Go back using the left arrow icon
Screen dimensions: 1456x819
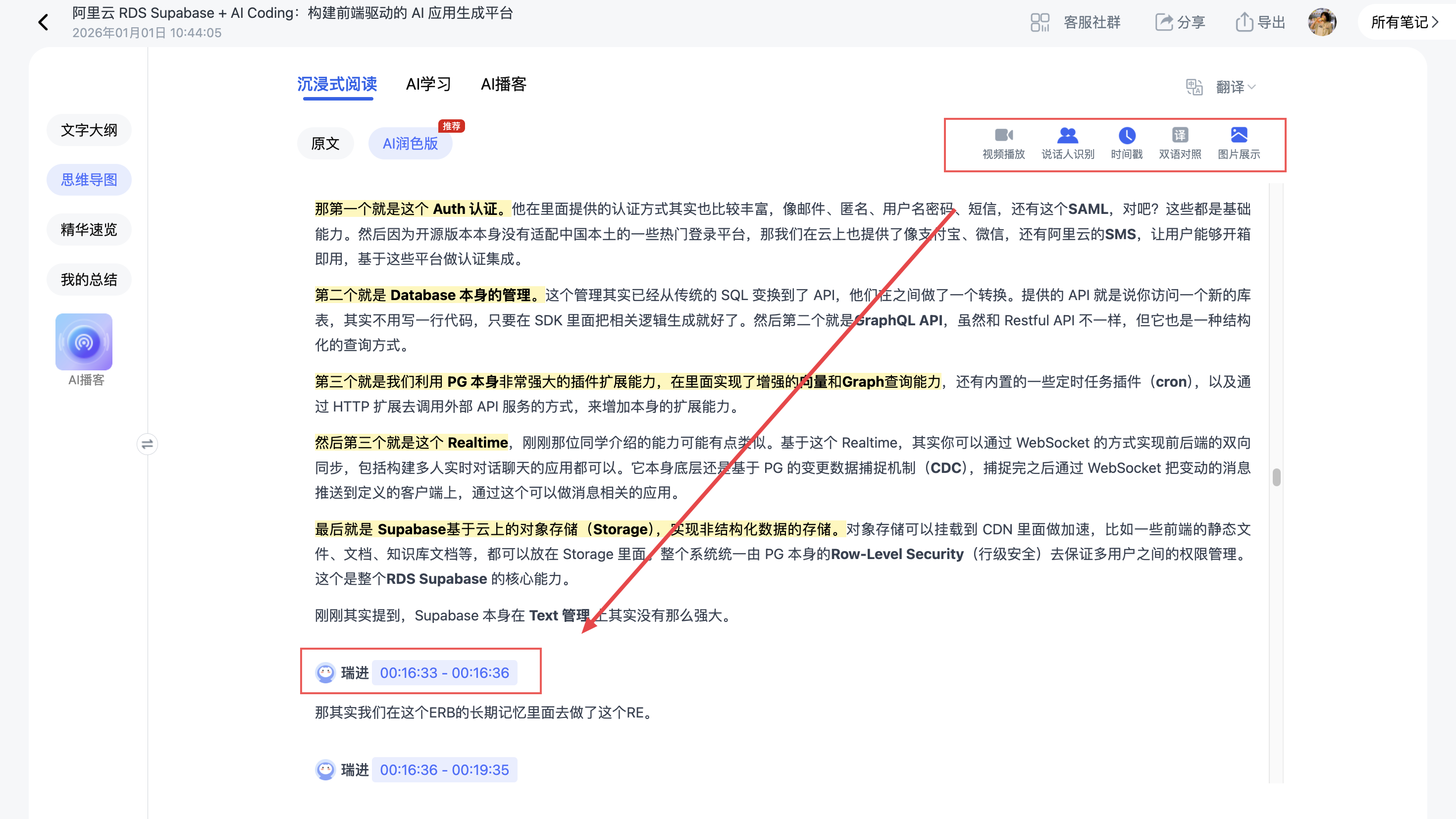[x=44, y=22]
